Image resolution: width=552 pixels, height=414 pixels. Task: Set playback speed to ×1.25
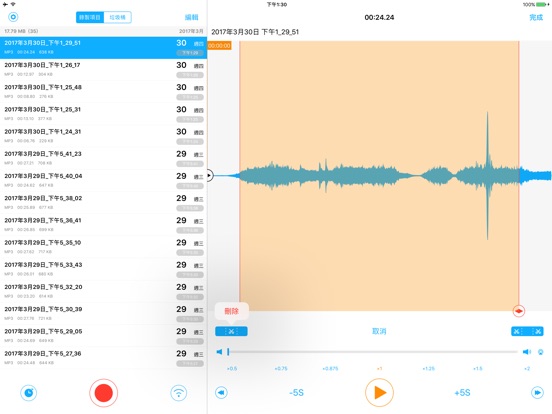click(x=428, y=369)
